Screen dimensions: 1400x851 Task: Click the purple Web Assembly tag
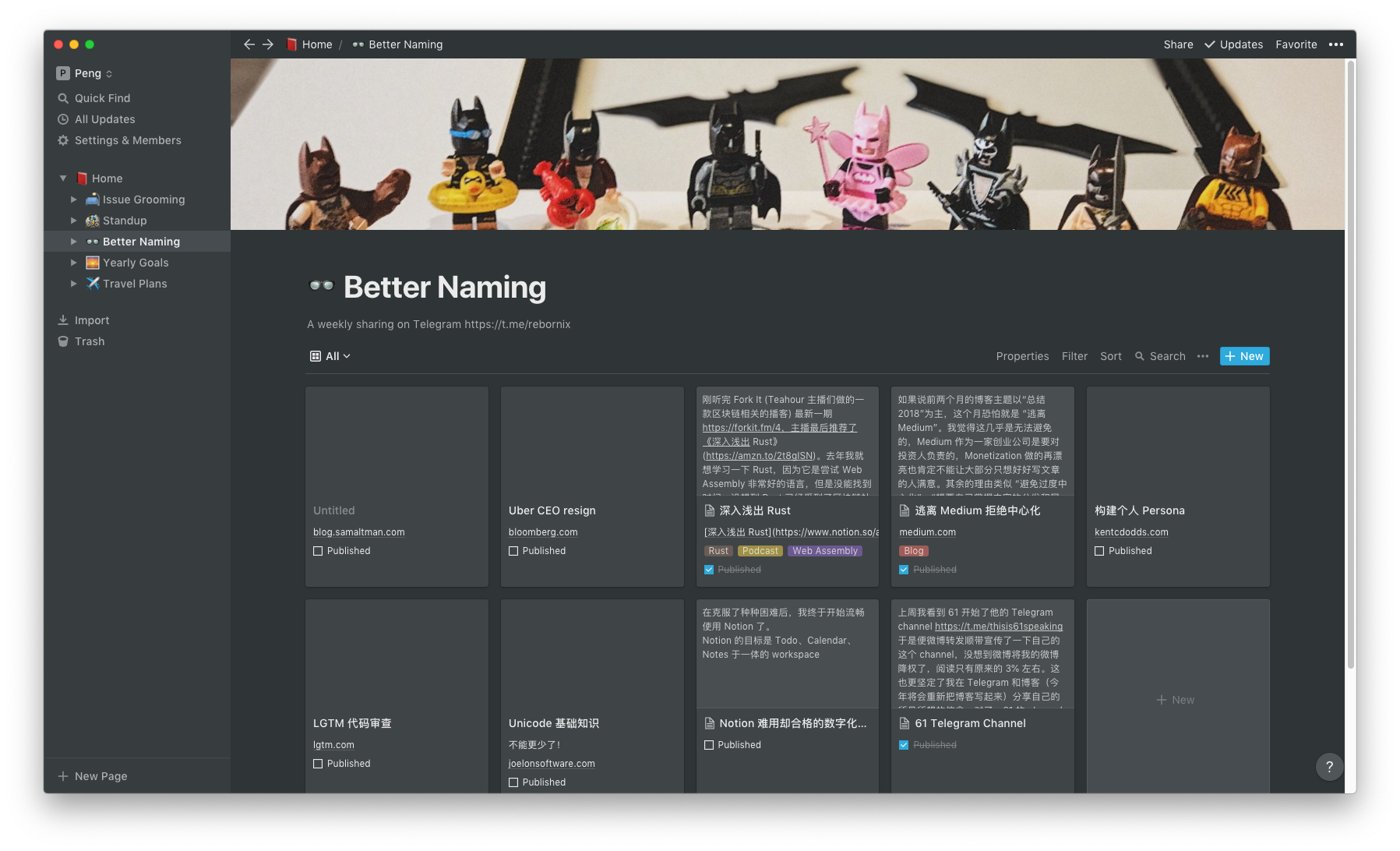[825, 551]
